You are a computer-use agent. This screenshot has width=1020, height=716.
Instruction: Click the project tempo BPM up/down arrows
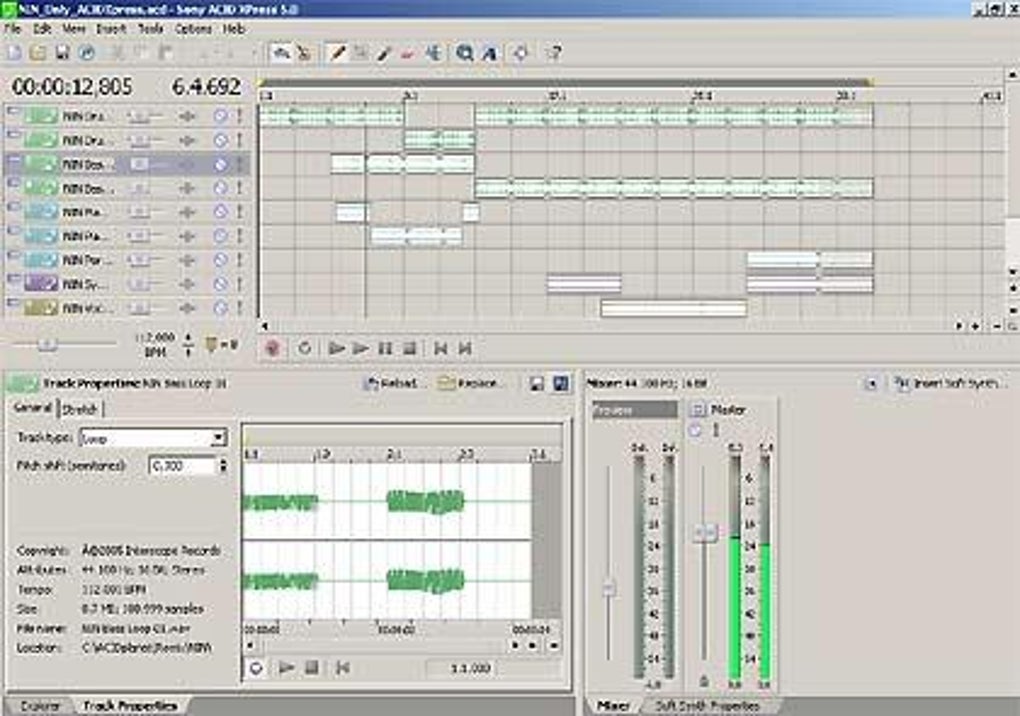click(x=187, y=347)
